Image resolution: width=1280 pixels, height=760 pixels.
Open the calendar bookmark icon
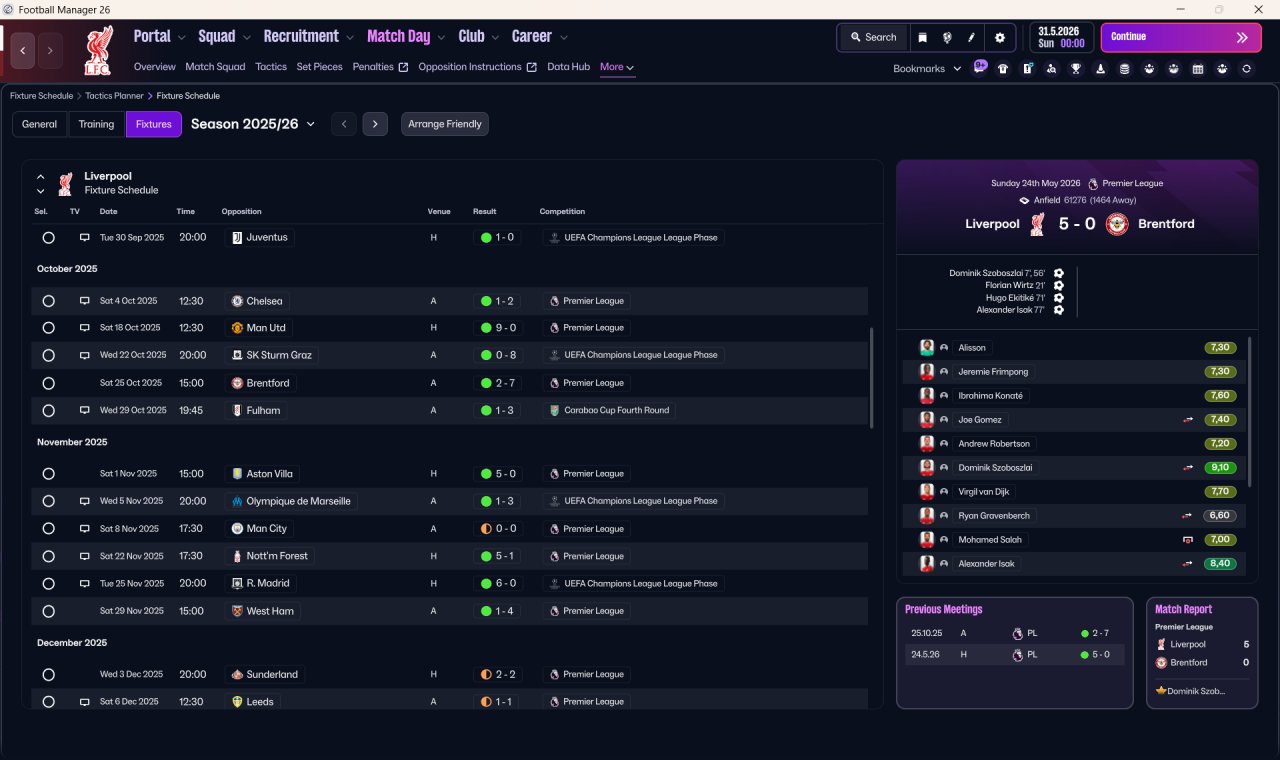(x=1197, y=69)
